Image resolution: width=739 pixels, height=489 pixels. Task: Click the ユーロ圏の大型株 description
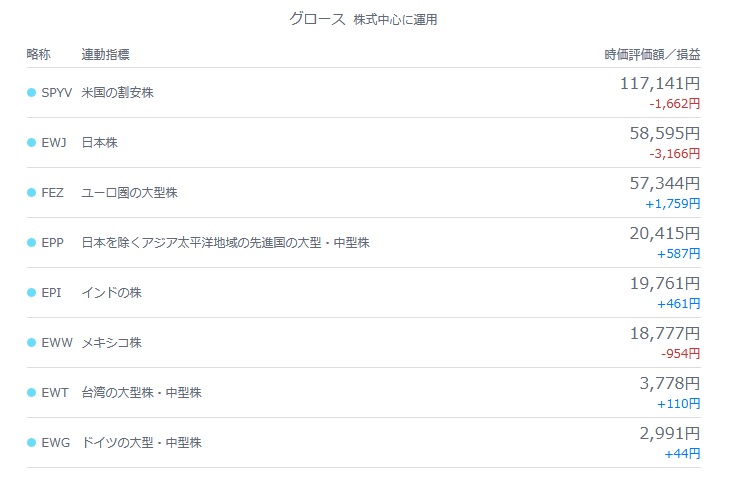(x=130, y=193)
